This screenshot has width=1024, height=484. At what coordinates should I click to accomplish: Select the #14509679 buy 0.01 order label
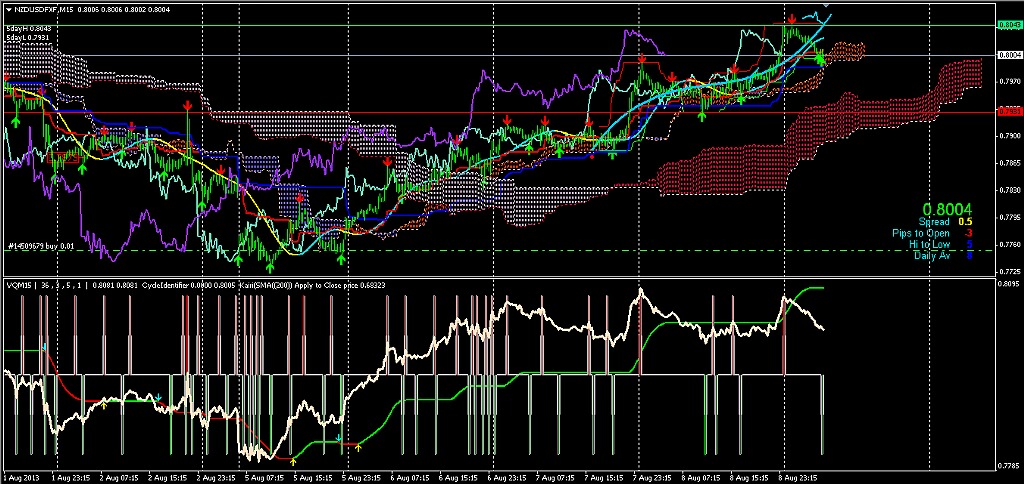40,245
